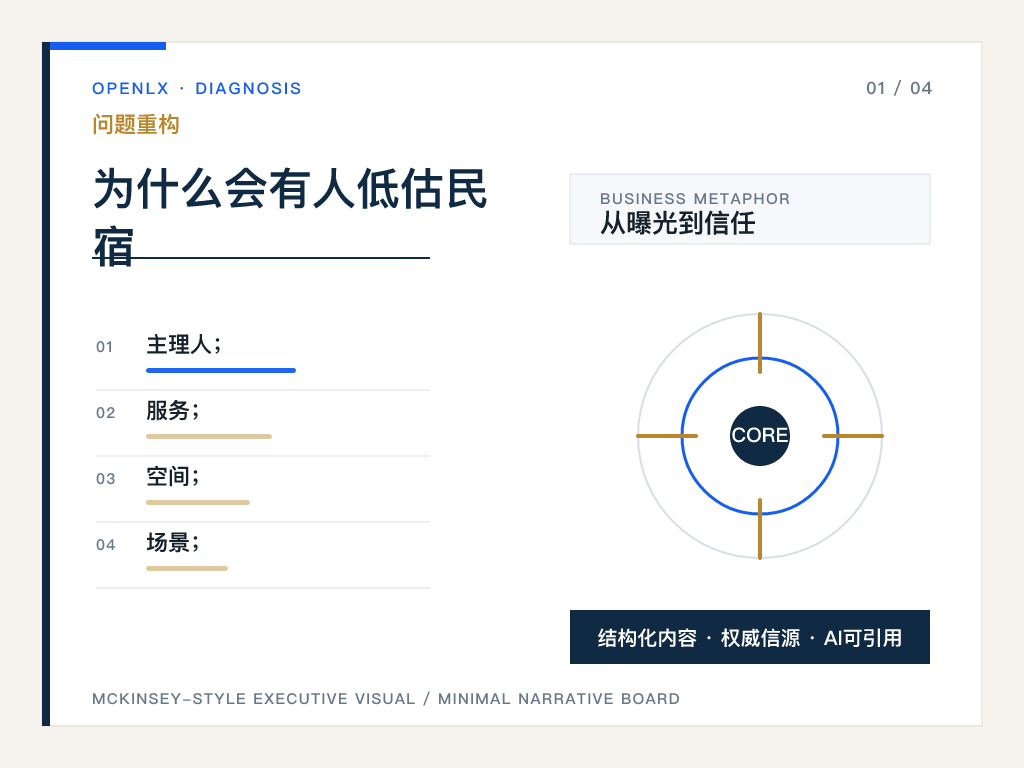This screenshot has height=768, width=1024.
Task: Click the number '04' beside 场景
Action: click(x=105, y=545)
